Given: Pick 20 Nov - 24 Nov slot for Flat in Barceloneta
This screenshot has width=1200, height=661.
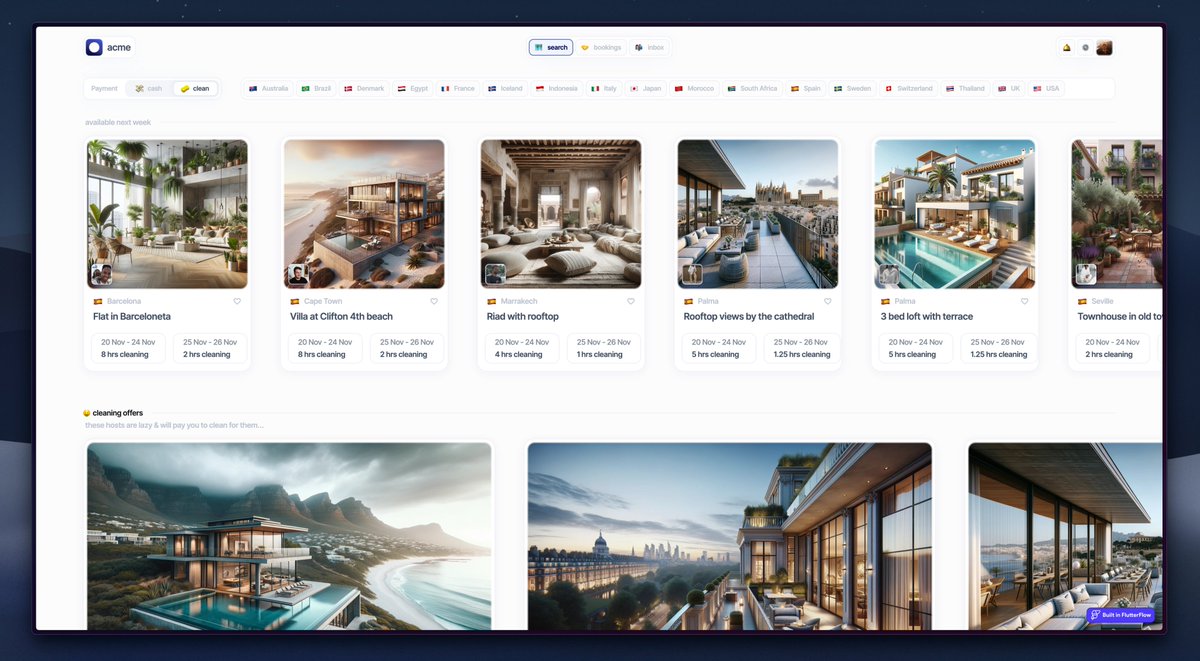Looking at the screenshot, I should pos(129,348).
